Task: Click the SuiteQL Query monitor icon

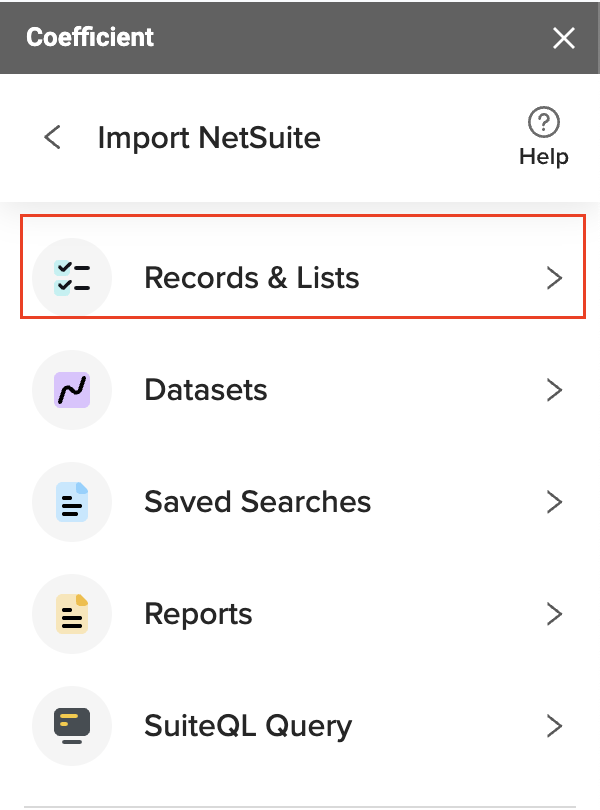Action: 72,726
